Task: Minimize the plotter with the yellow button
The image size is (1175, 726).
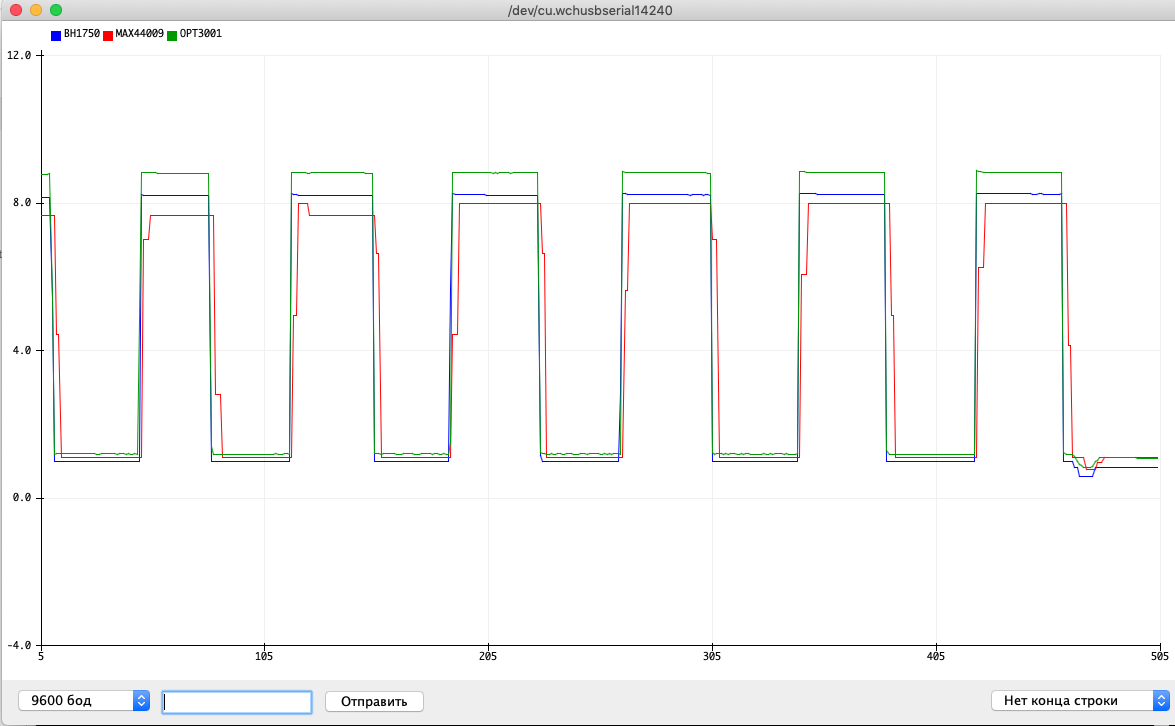Action: (x=35, y=10)
